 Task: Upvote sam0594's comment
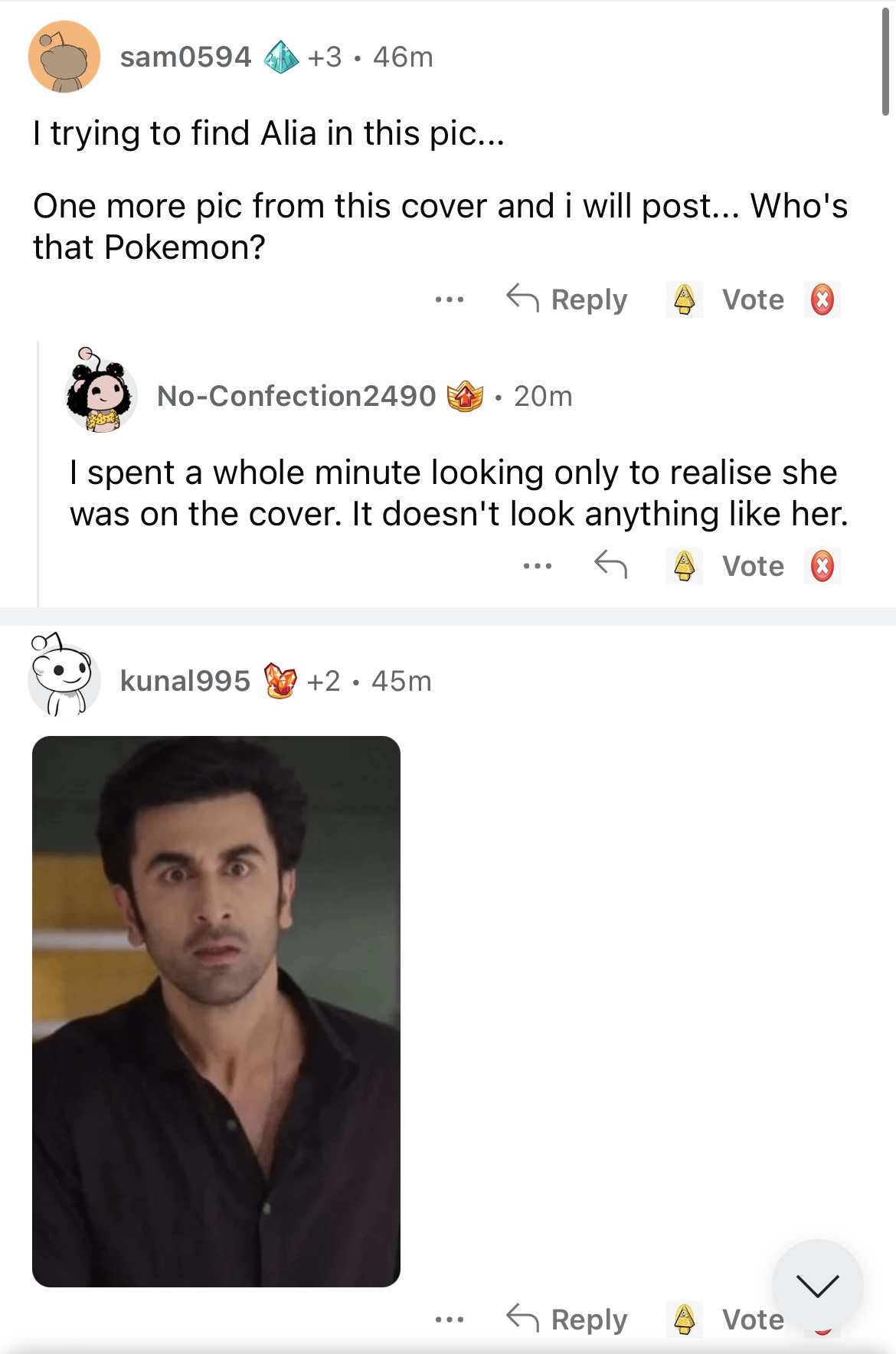coord(684,299)
